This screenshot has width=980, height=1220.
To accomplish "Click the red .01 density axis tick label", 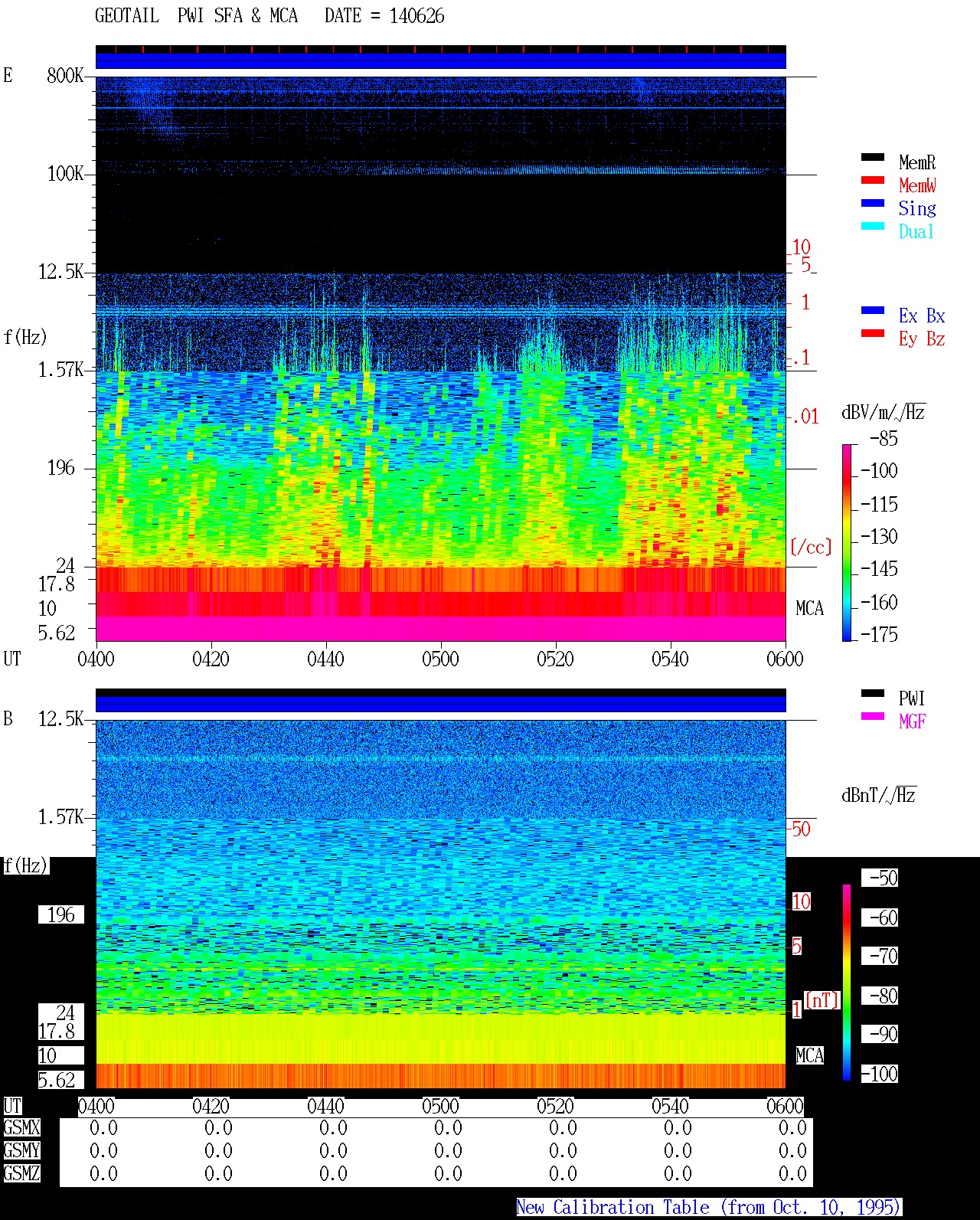I will click(805, 417).
